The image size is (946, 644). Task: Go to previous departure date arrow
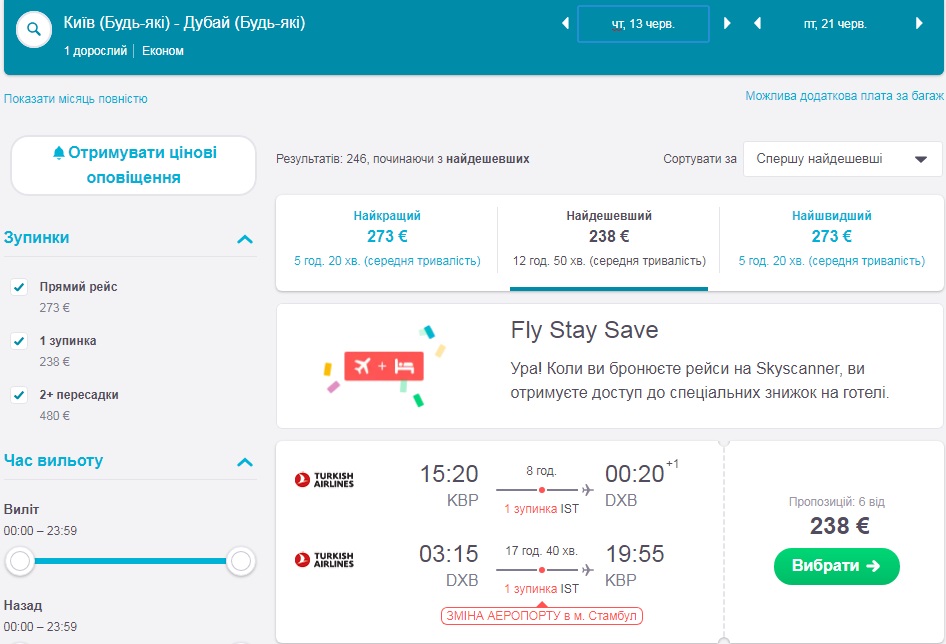tap(565, 23)
